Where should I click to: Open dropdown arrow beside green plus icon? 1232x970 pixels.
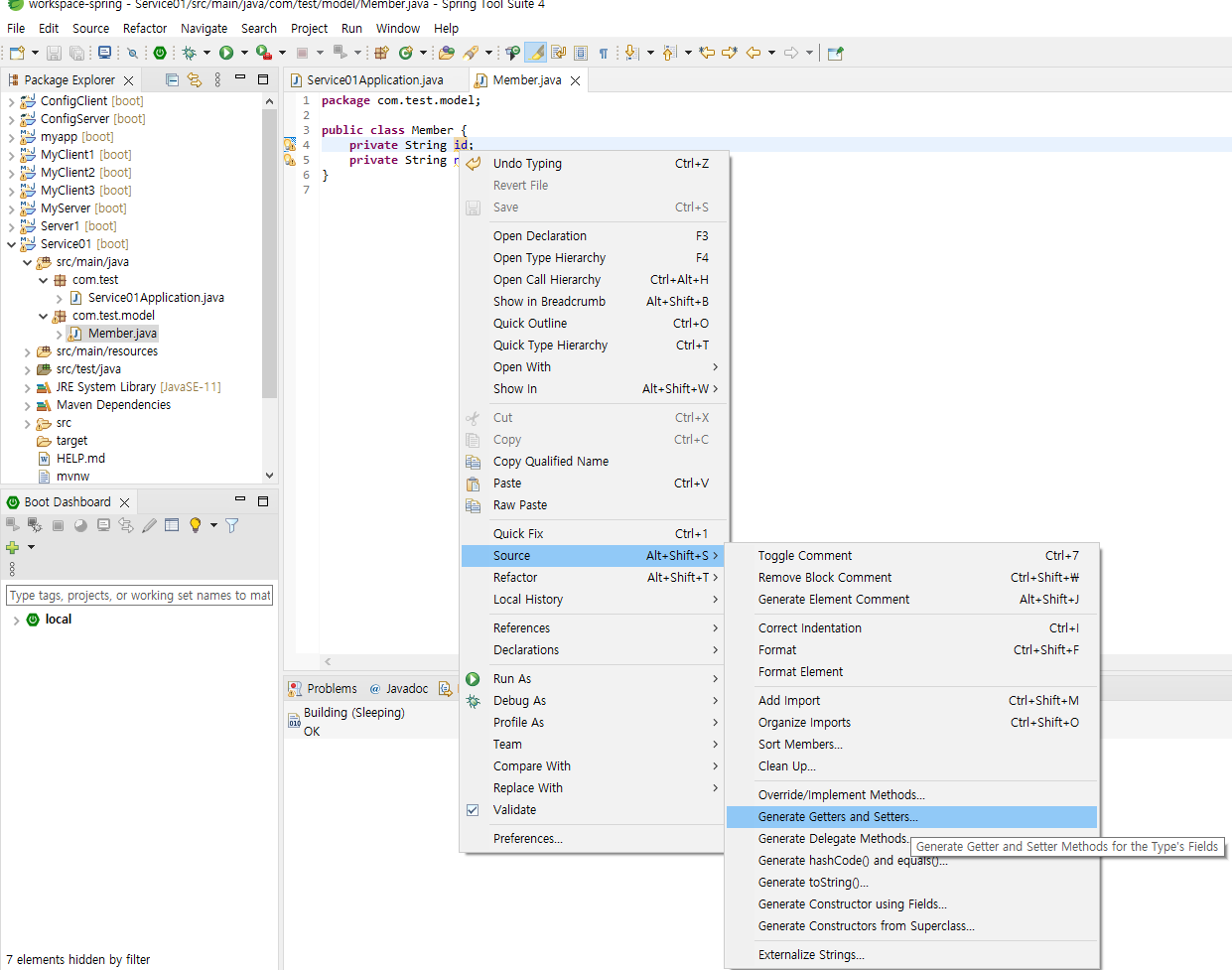31,547
